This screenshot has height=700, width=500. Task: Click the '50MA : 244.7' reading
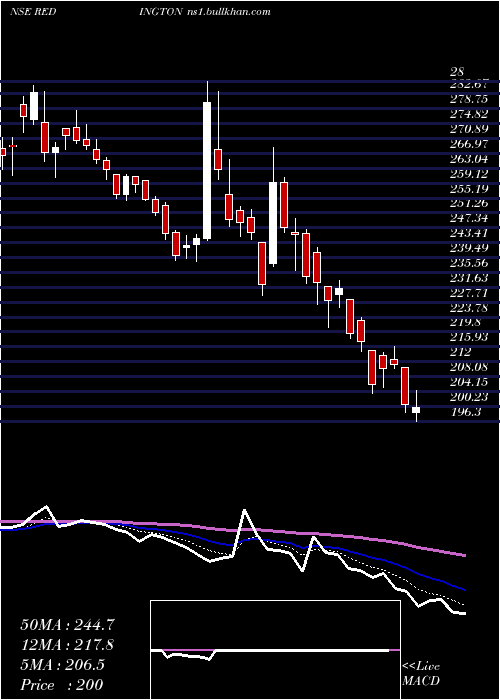pyautogui.click(x=66, y=625)
